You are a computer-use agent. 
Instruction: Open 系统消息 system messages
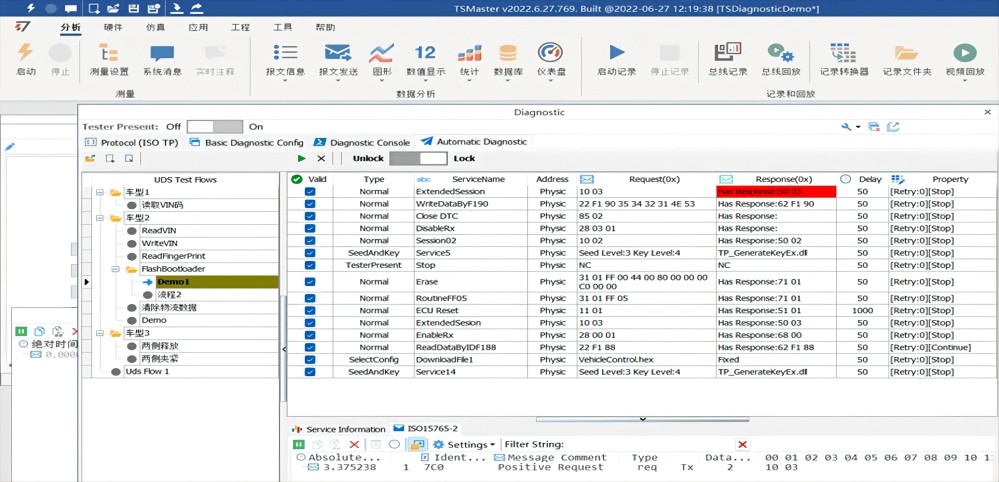point(161,54)
